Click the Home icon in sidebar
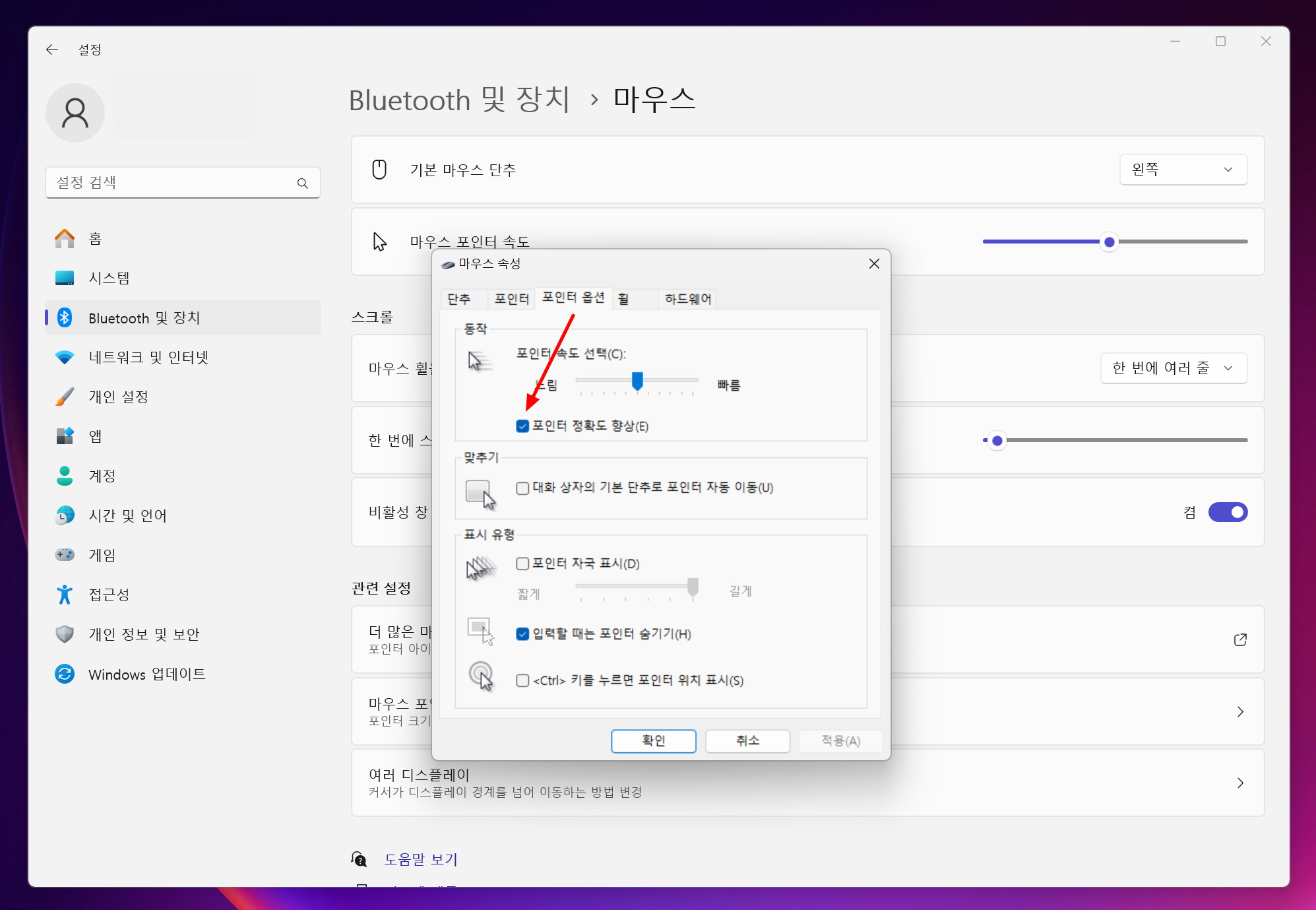Image resolution: width=1316 pixels, height=910 pixels. pyautogui.click(x=65, y=238)
